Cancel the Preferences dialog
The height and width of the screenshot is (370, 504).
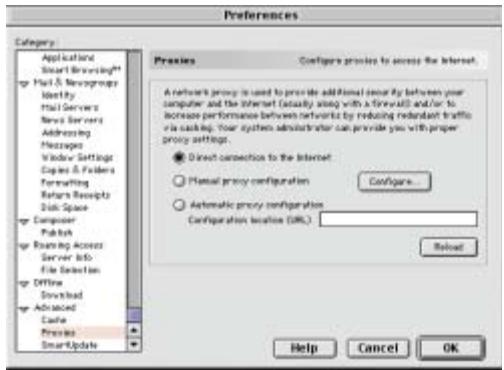coord(378,348)
